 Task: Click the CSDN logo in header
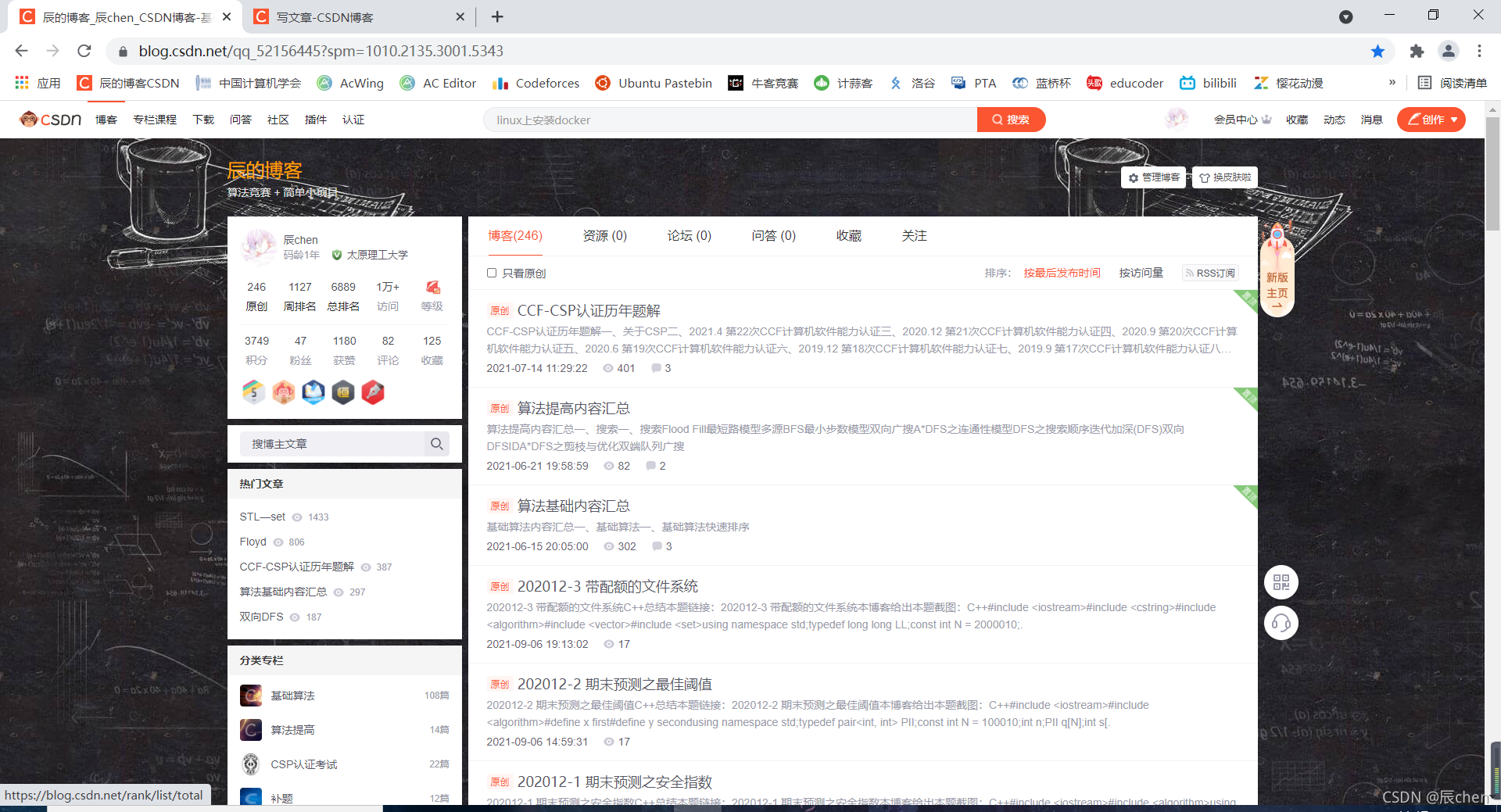(x=51, y=120)
